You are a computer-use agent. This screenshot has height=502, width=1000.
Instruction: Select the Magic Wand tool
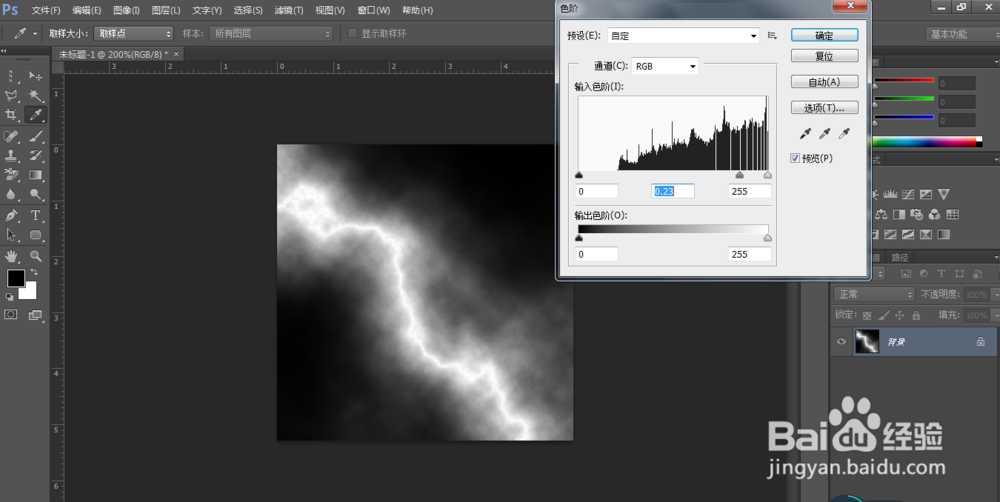[x=36, y=96]
